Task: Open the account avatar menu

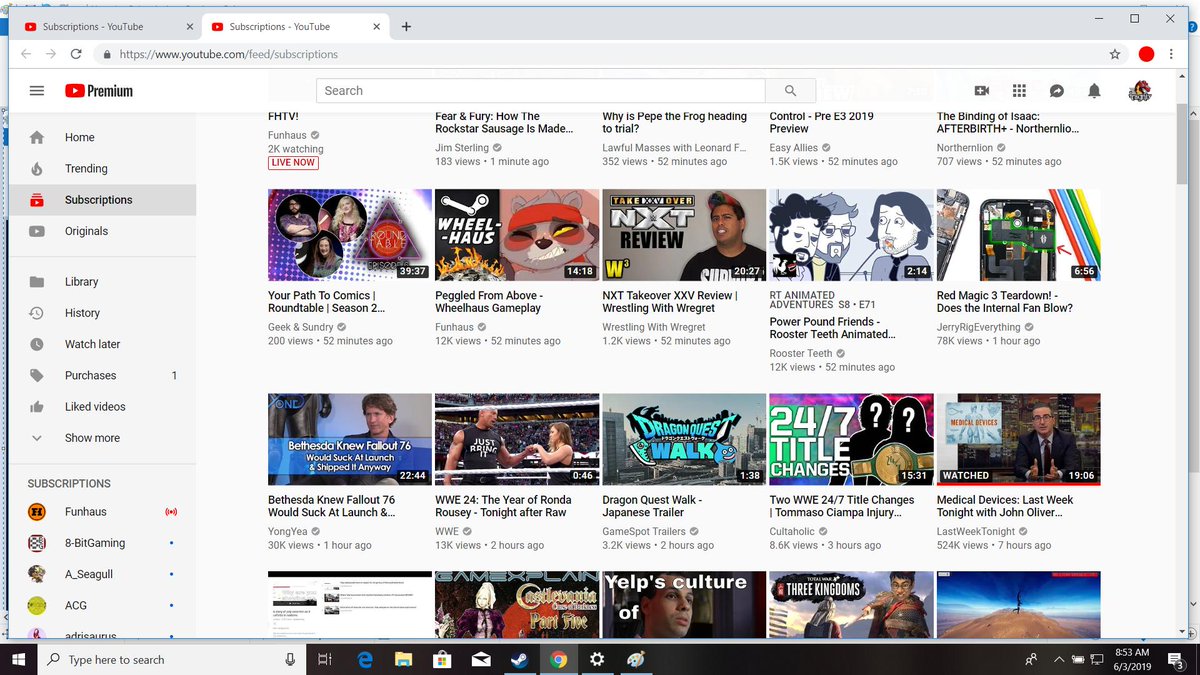Action: 1139,91
